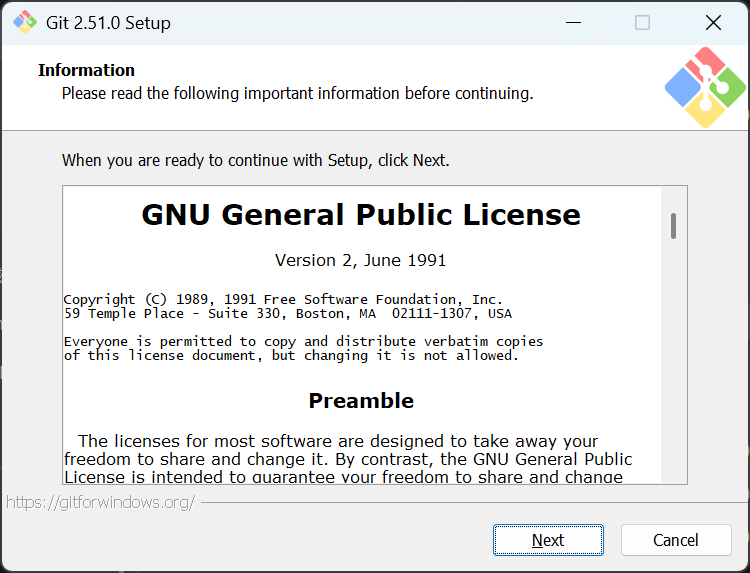Click Next to continue setup
750x573 pixels.
(x=548, y=540)
